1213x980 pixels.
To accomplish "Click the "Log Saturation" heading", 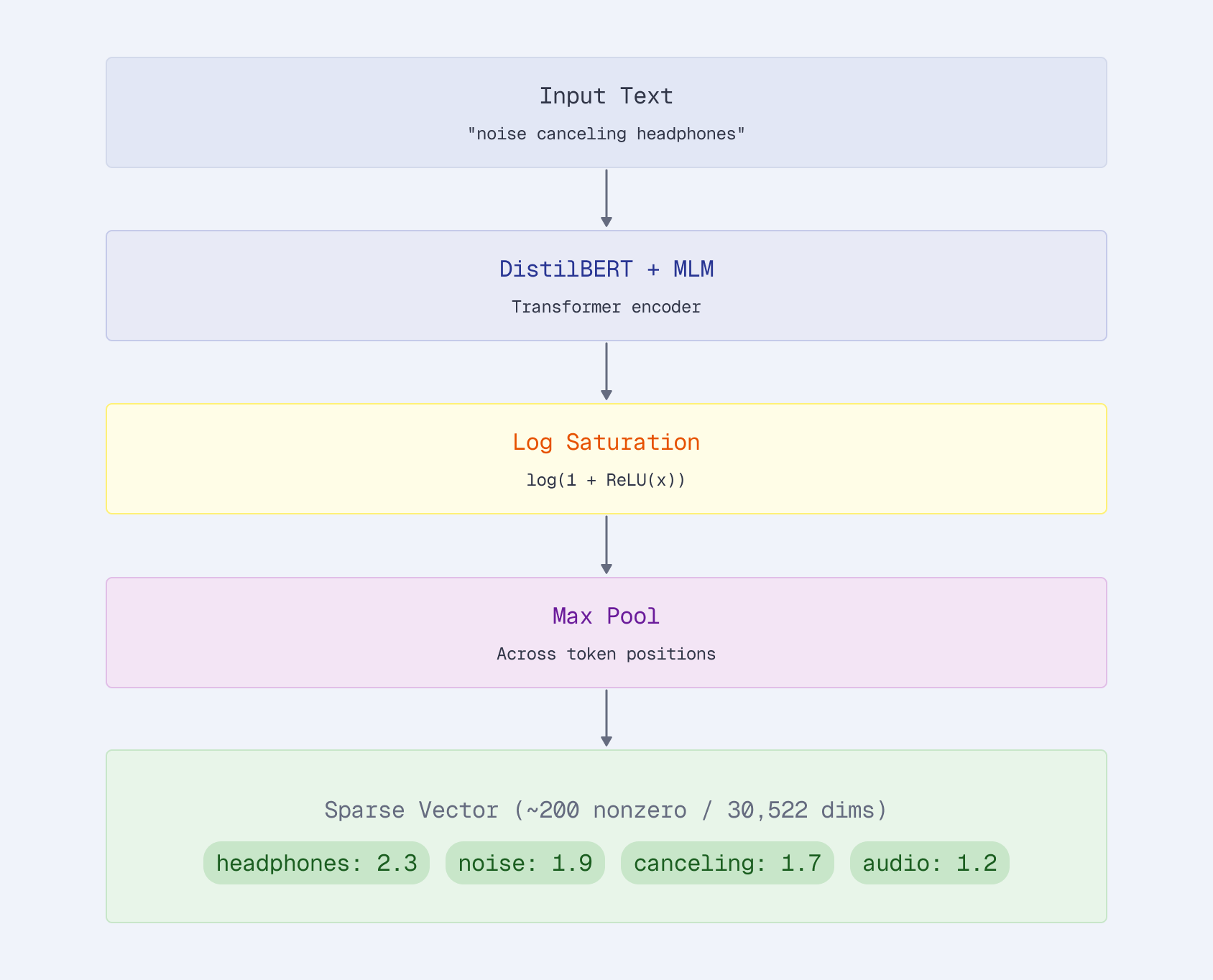I will click(x=606, y=442).
